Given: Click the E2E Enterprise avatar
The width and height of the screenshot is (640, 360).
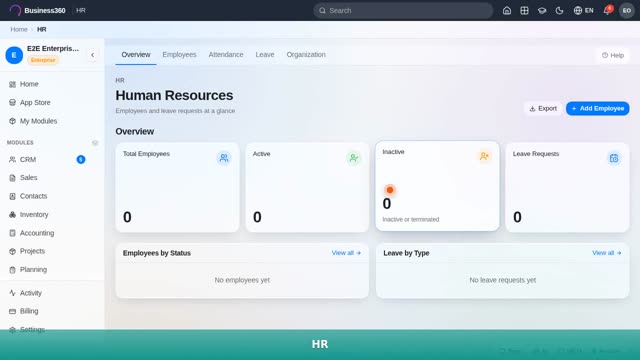Looking at the screenshot, I should coord(14,55).
